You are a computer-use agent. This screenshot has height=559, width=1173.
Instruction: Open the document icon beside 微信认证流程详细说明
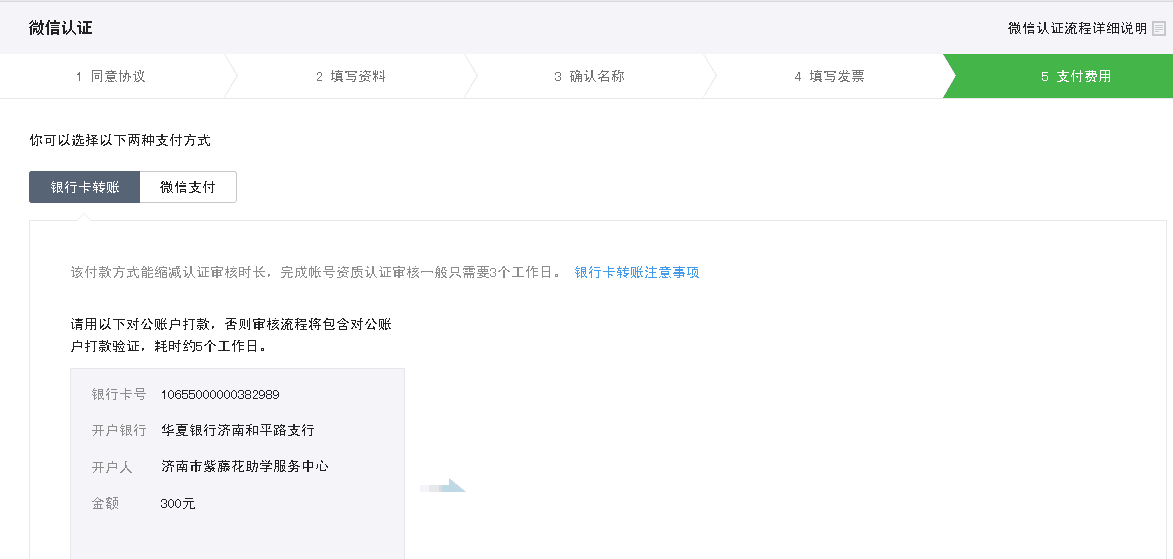tap(1159, 28)
